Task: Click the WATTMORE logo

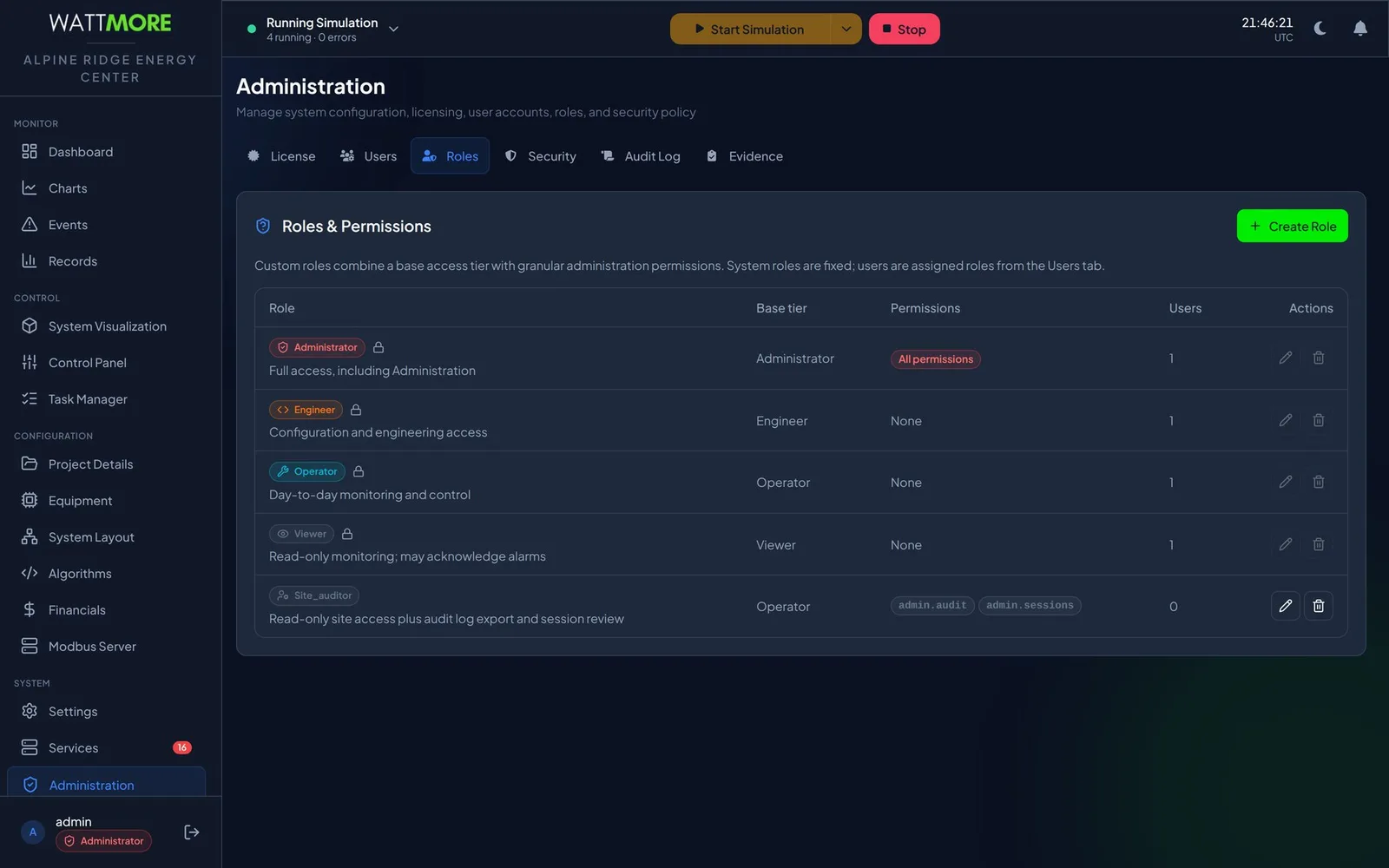Action: coord(110,23)
